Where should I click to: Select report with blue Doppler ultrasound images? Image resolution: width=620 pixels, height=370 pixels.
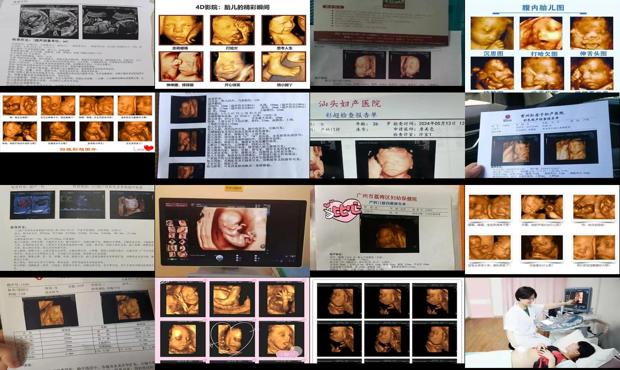tap(77, 228)
